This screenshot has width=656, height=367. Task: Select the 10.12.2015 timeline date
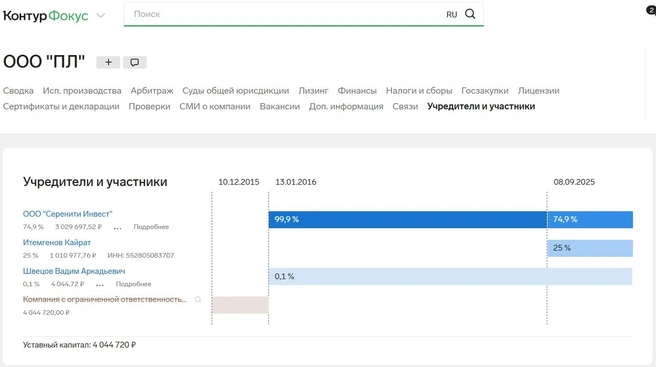[239, 182]
